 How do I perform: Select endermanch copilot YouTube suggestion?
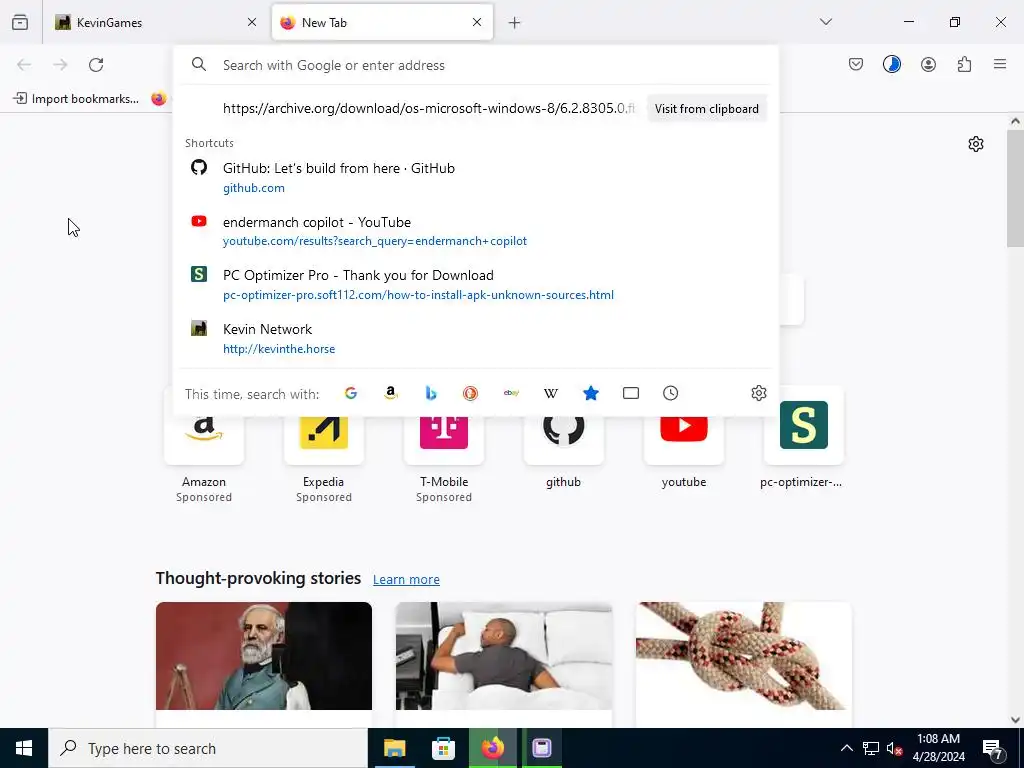[476, 231]
